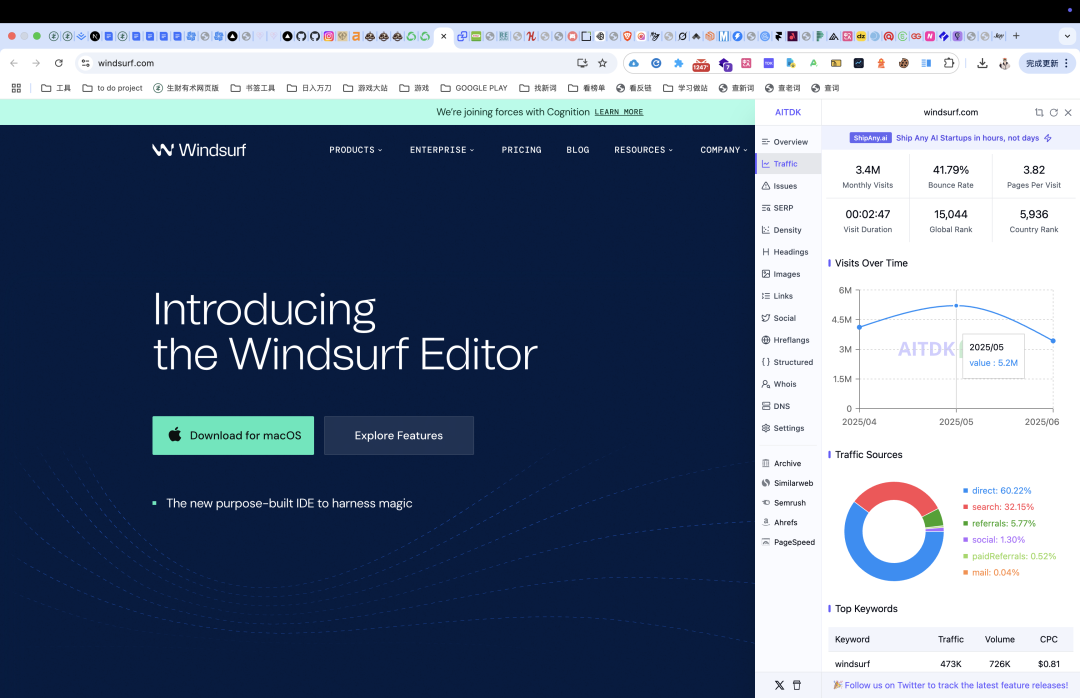
Task: Click the trash icon in AITDK footer
Action: [x=797, y=686]
